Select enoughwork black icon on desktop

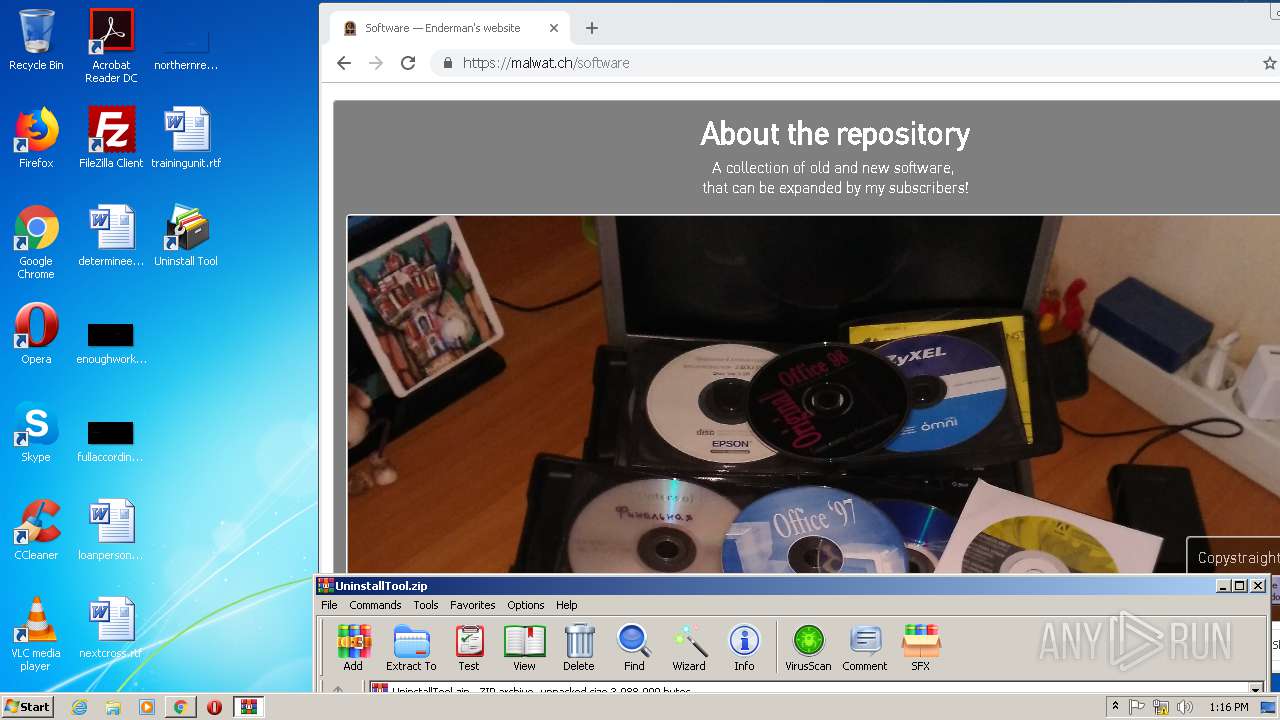[x=111, y=342]
